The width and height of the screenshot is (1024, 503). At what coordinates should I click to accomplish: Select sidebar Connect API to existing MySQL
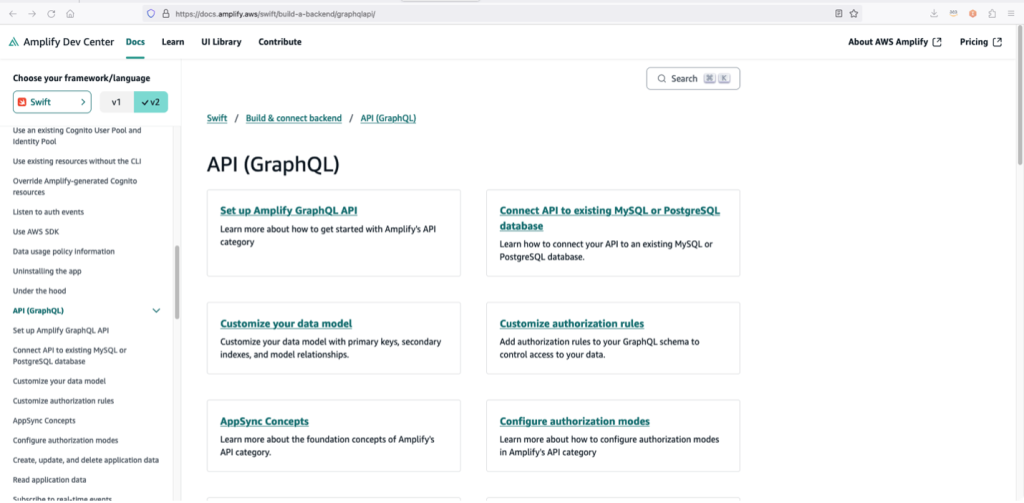[x=70, y=355]
